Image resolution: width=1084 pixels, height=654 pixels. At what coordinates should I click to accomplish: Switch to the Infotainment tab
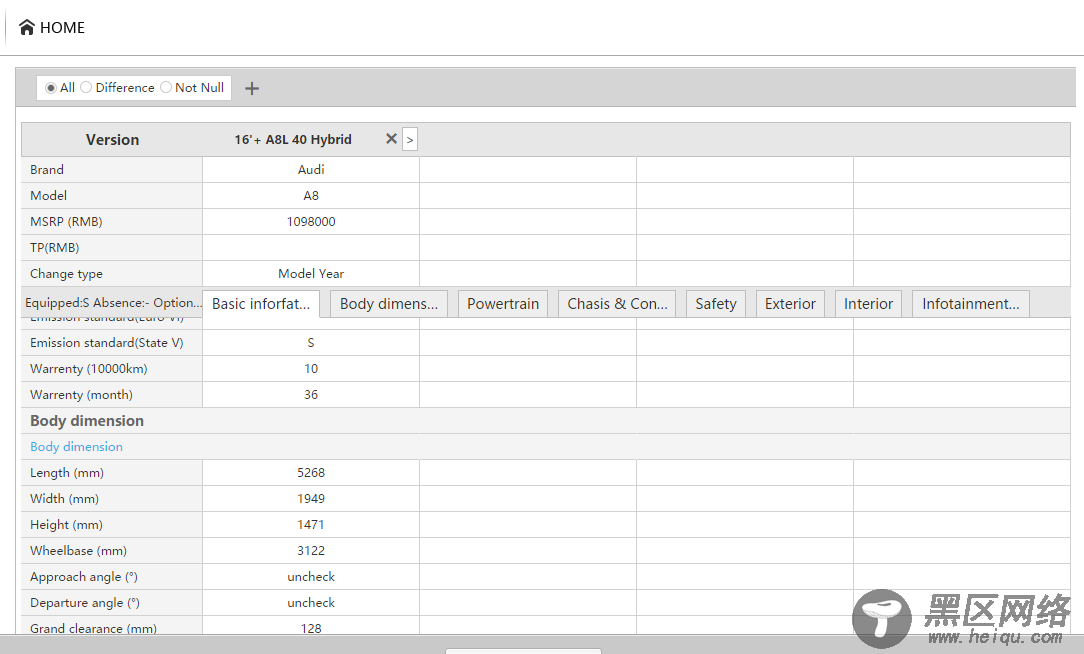point(971,304)
